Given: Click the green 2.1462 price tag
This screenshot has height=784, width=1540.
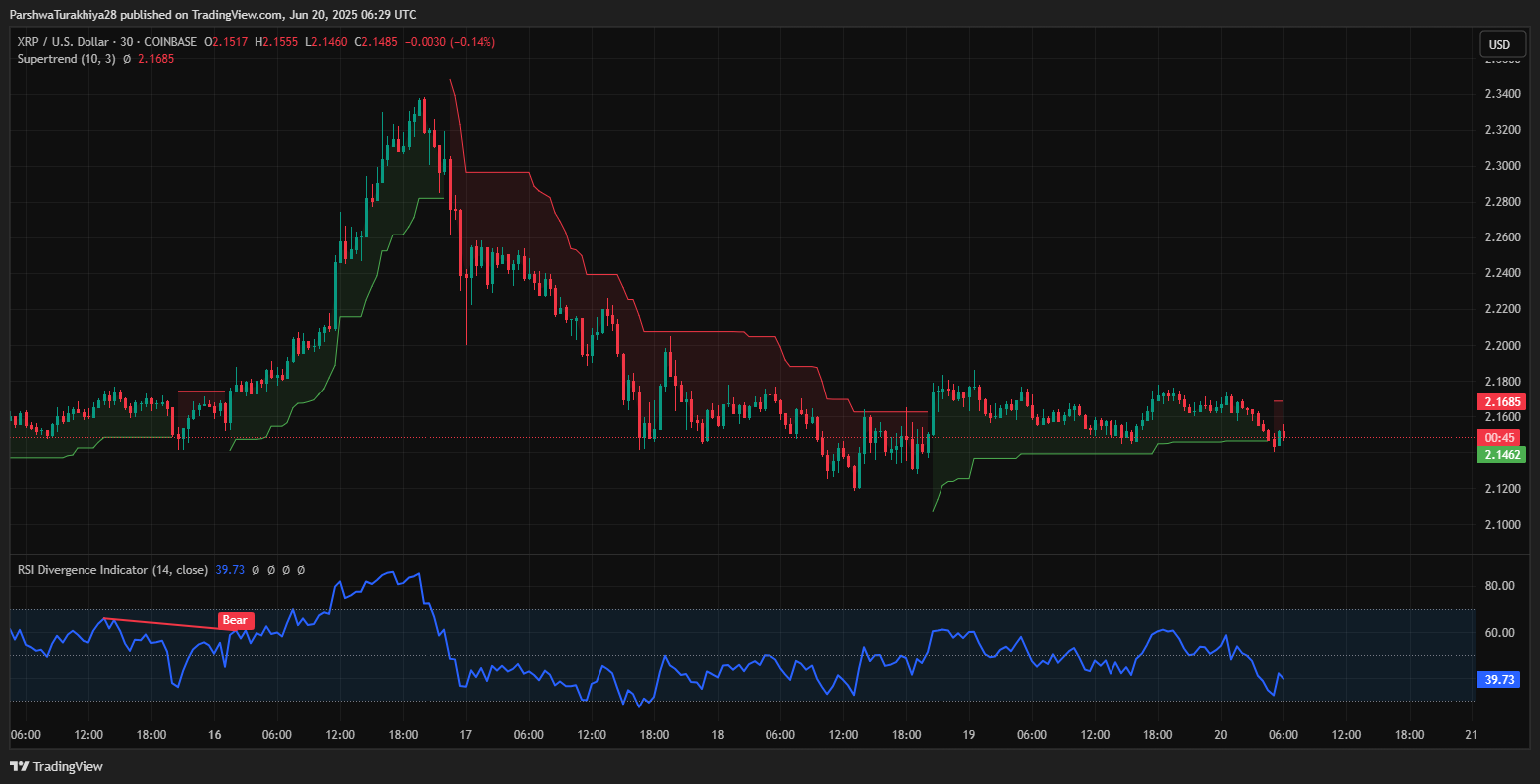Looking at the screenshot, I should pyautogui.click(x=1499, y=454).
